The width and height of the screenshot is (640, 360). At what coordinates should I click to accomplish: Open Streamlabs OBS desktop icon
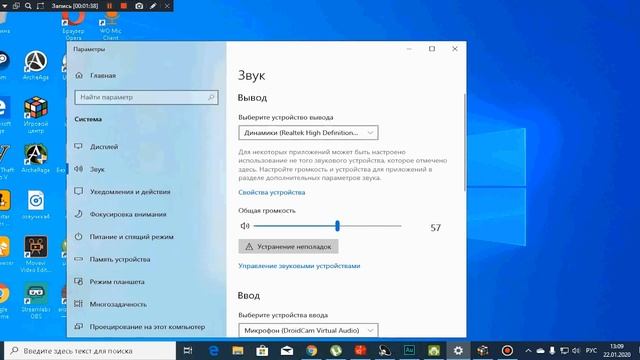36,301
